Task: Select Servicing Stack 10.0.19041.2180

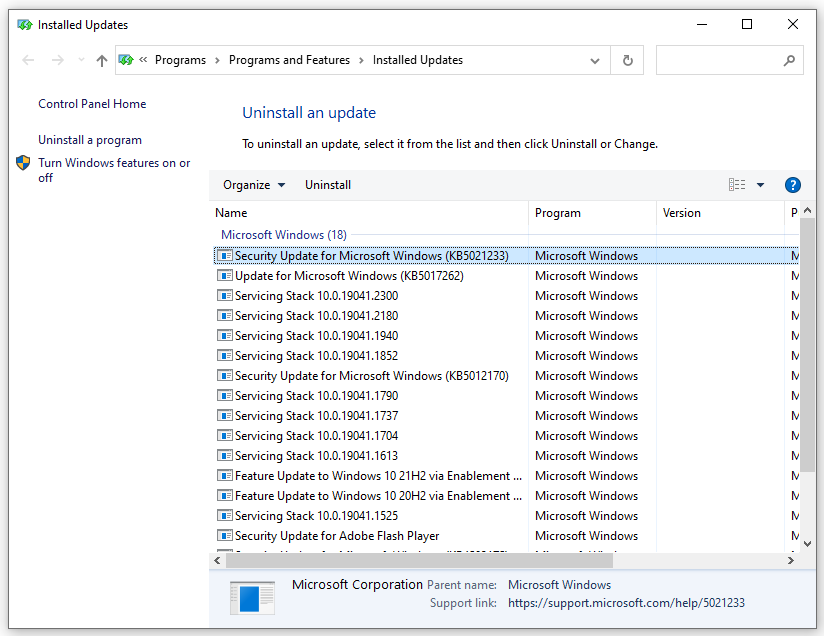Action: 316,316
